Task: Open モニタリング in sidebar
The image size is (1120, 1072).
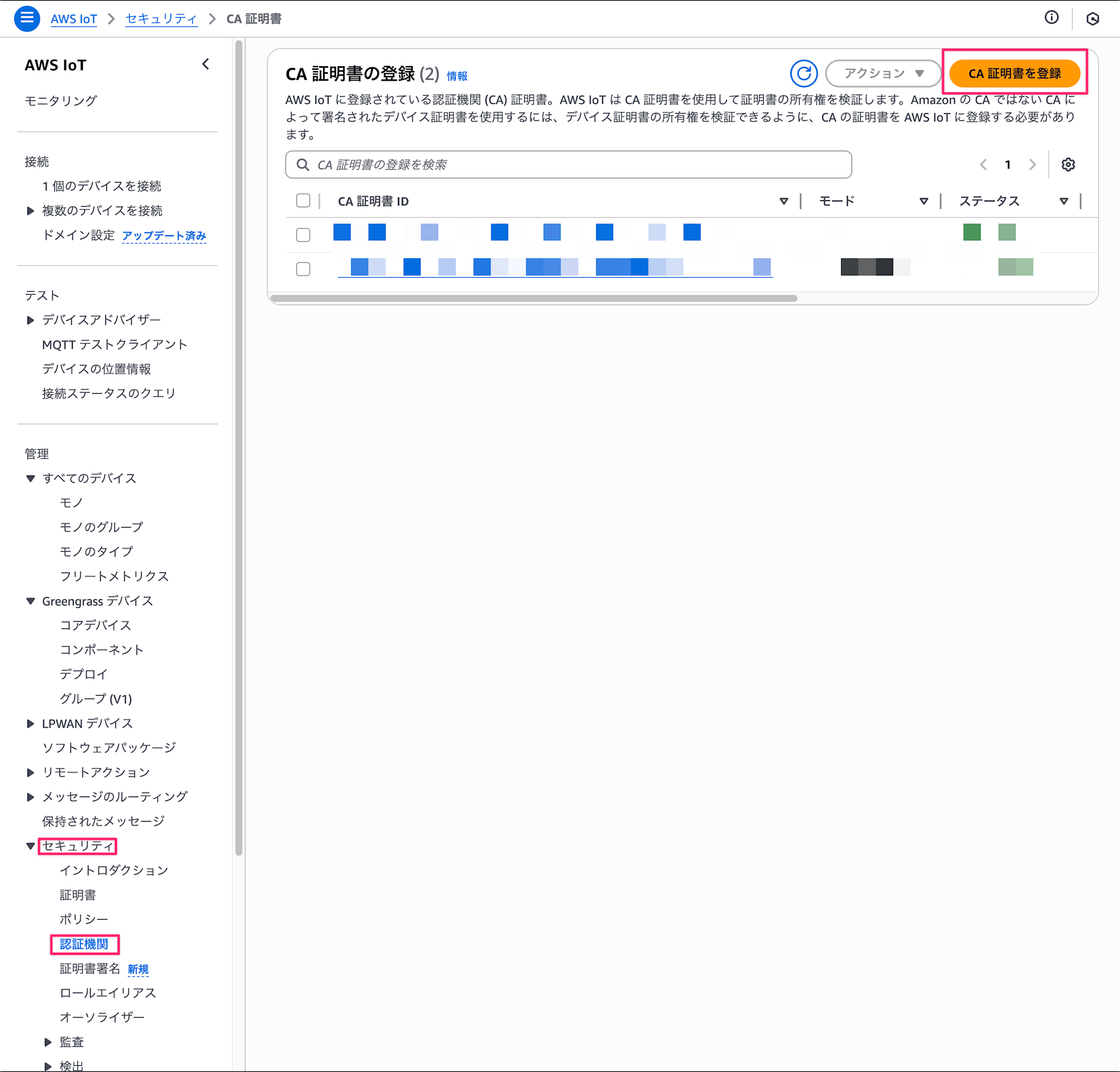Action: (60, 101)
